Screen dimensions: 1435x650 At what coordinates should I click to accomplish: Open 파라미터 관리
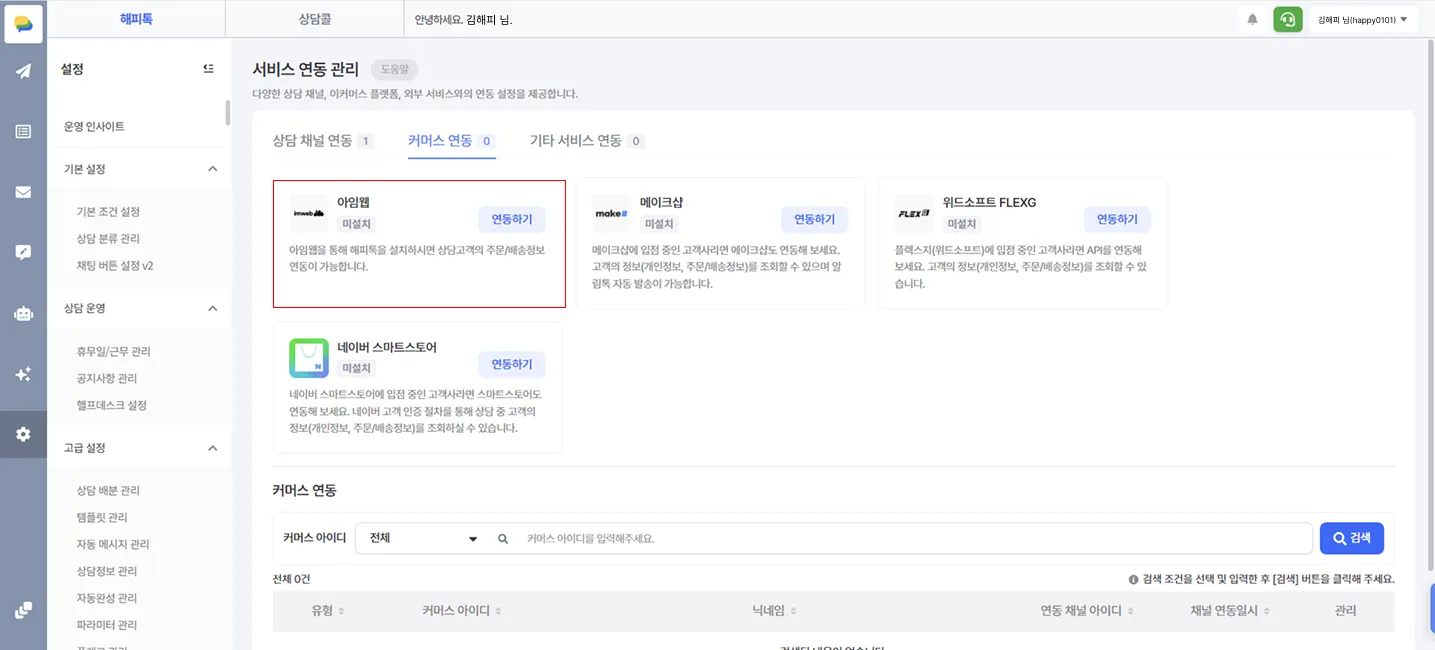point(107,625)
